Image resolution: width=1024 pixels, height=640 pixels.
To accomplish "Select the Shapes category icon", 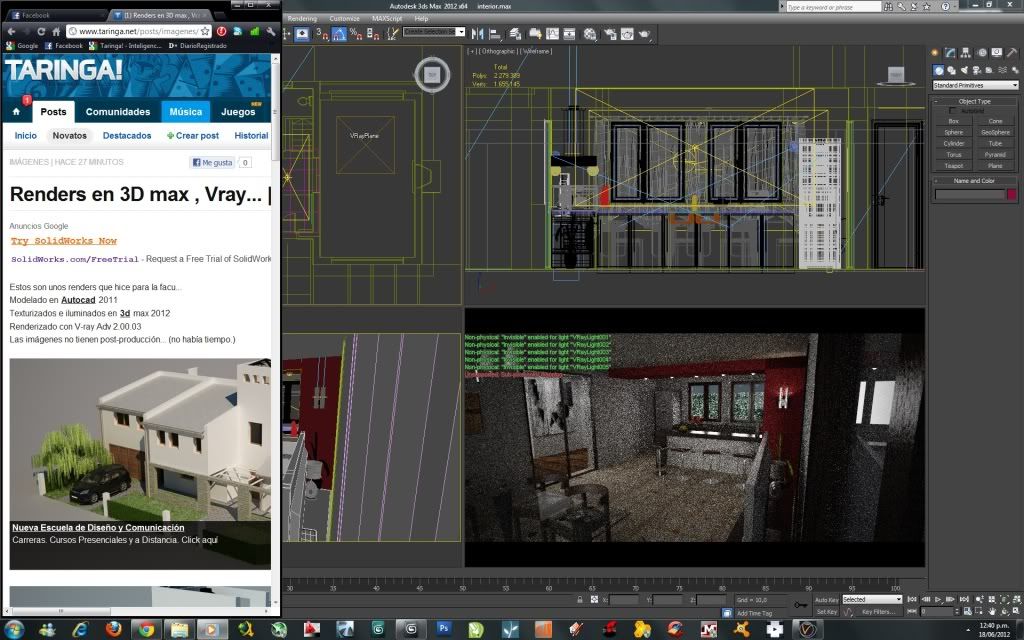I will pyautogui.click(x=952, y=70).
